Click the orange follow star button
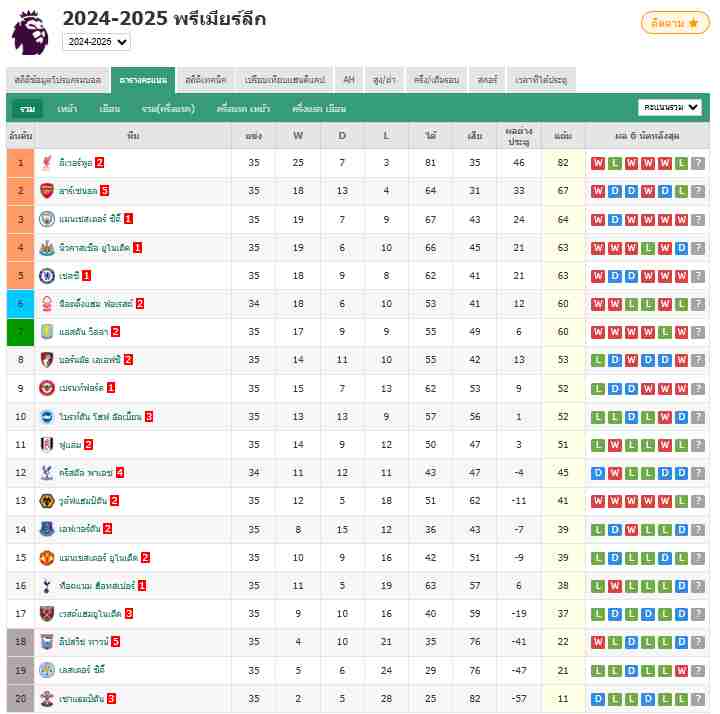This screenshot has height=714, width=720. pos(675,23)
